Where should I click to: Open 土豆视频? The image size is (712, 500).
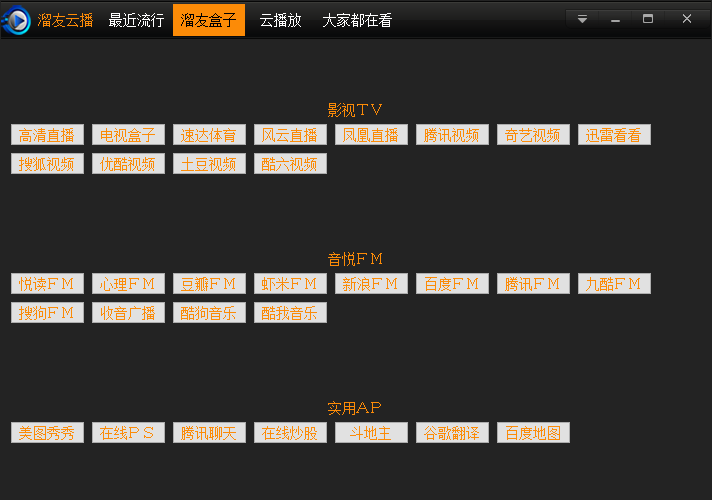pyautogui.click(x=209, y=163)
